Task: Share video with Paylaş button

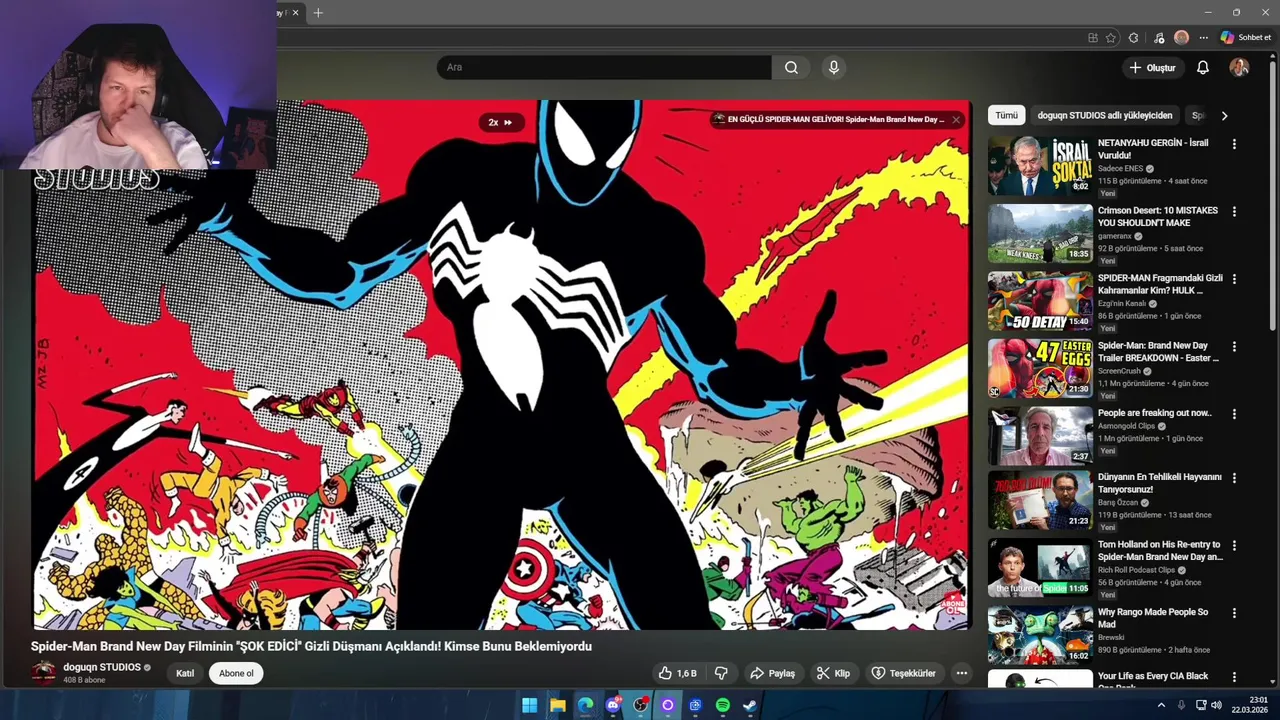Action: click(x=772, y=673)
